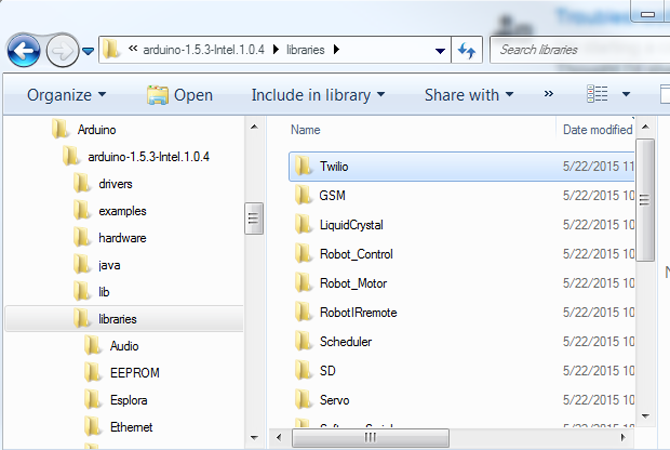Show hidden path levels via double chevron

pos(133,49)
